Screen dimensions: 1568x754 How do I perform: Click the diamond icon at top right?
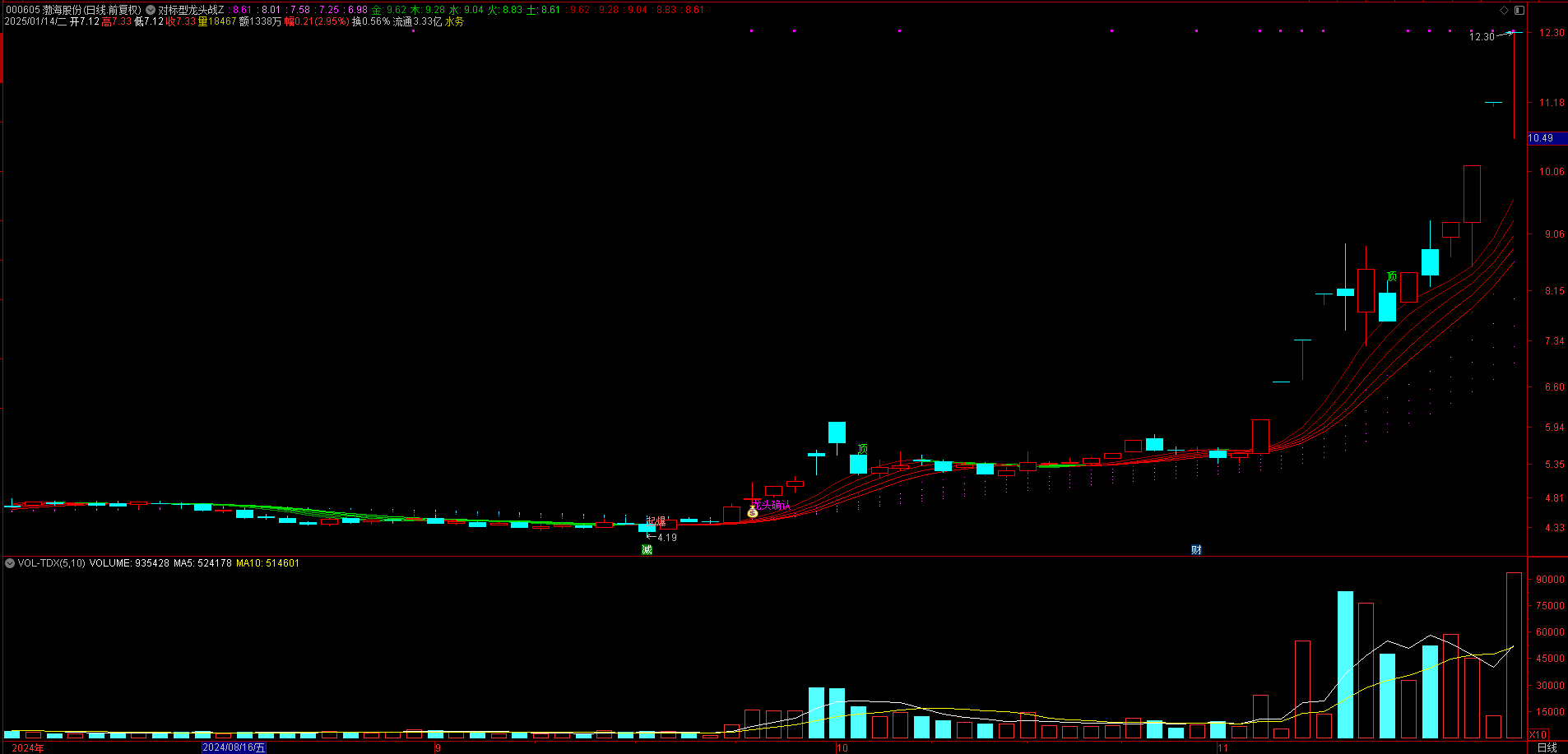(1505, 10)
